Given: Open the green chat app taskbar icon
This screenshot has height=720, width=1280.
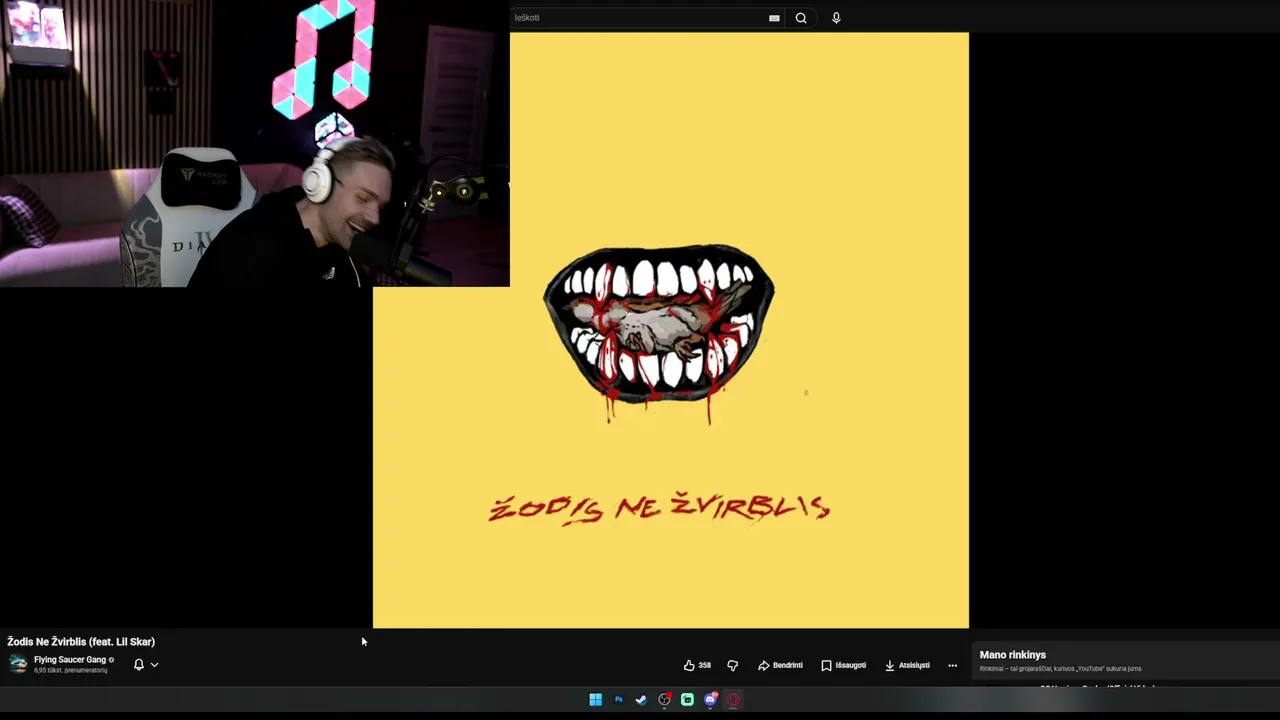Looking at the screenshot, I should (687, 700).
